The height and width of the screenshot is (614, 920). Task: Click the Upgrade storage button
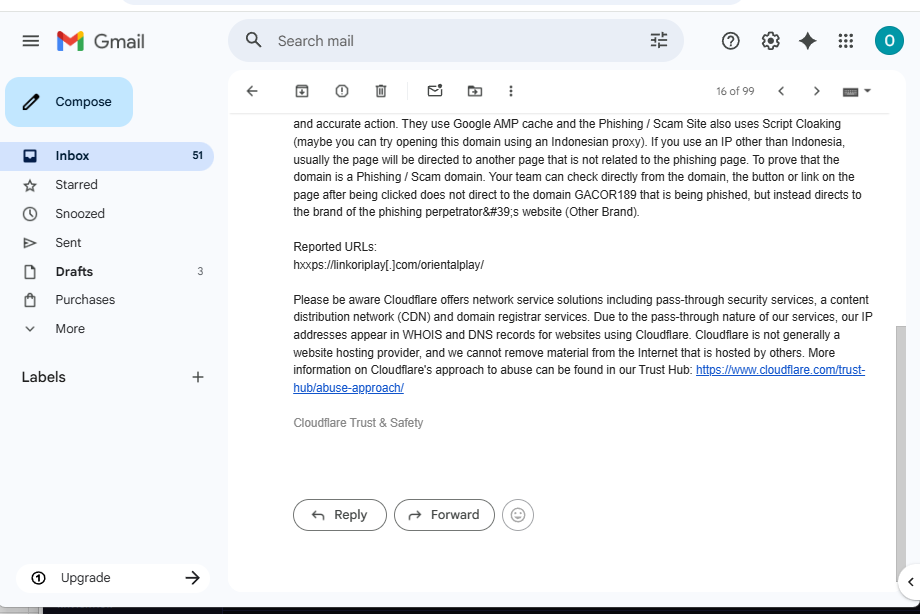coord(113,578)
